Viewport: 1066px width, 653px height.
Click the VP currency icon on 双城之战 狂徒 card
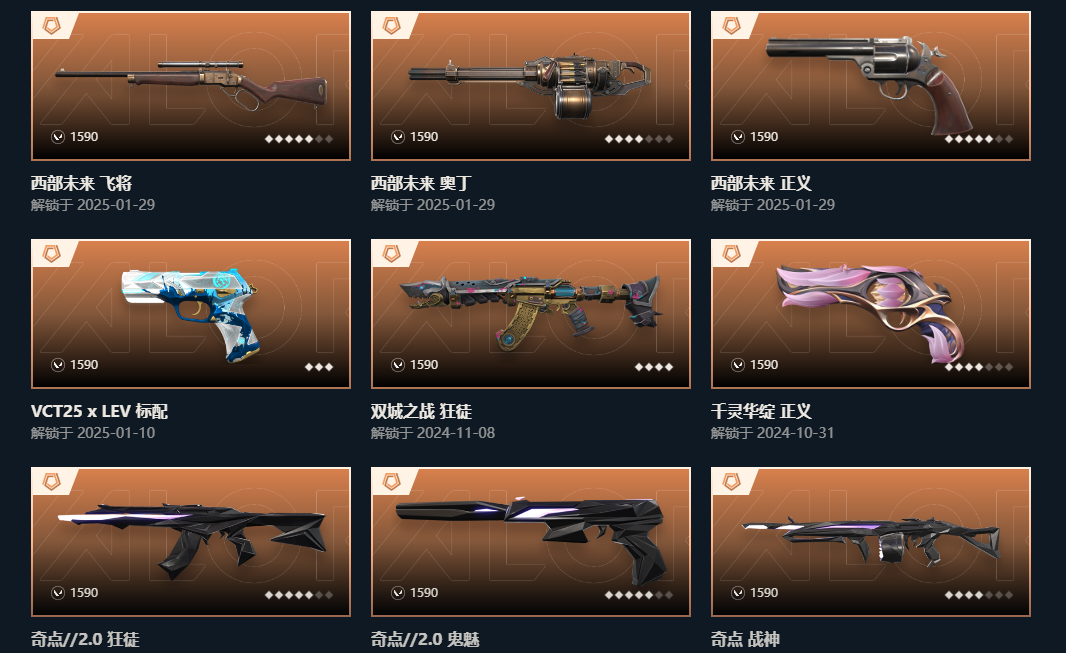(x=398, y=365)
